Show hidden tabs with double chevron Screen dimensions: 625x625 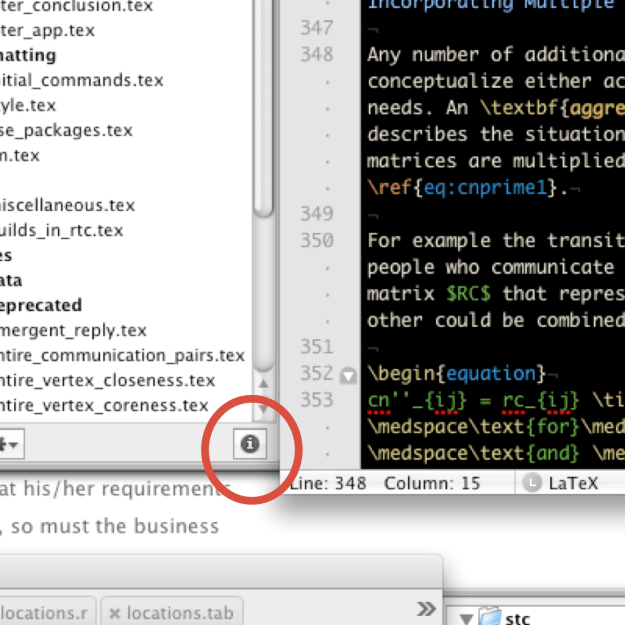[426, 609]
